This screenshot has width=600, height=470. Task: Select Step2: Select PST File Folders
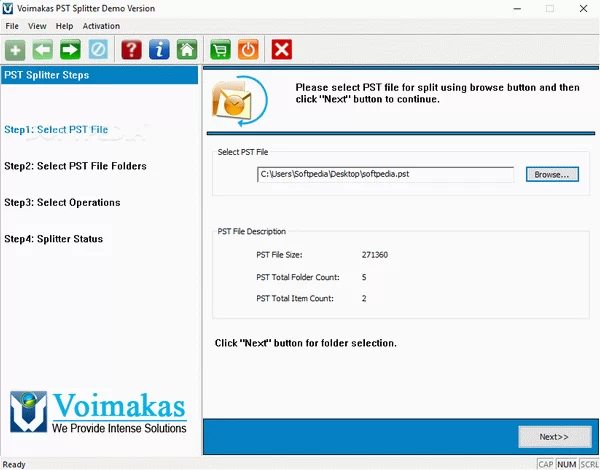click(75, 166)
